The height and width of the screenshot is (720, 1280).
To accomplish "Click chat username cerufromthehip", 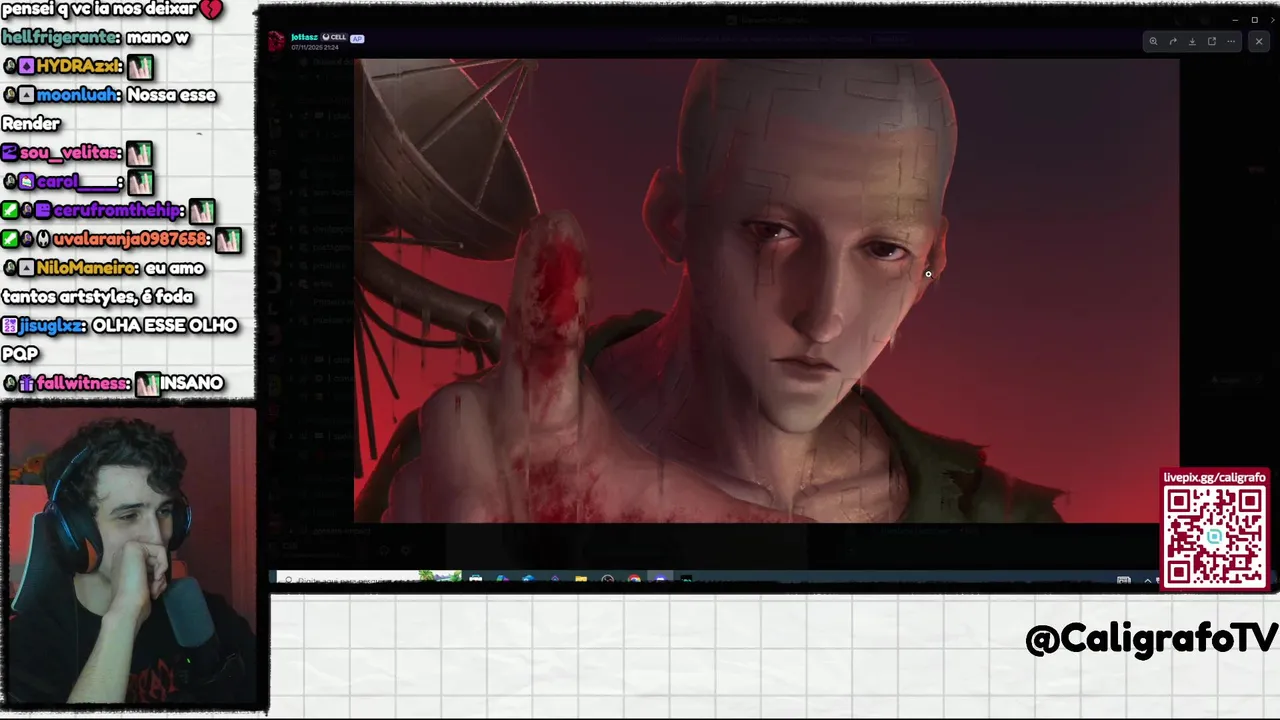I will (x=119, y=211).
